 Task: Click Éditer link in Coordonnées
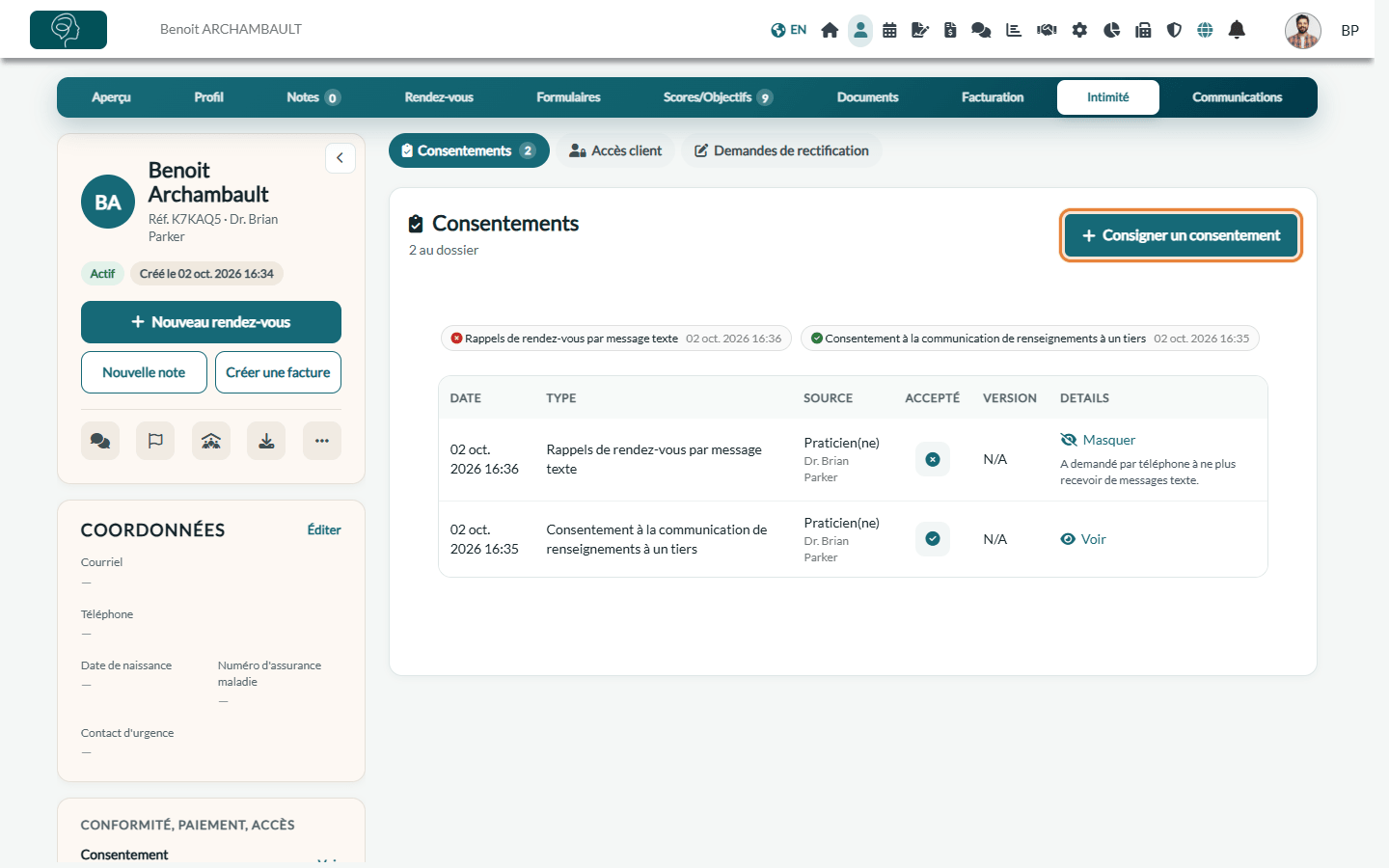(x=324, y=529)
